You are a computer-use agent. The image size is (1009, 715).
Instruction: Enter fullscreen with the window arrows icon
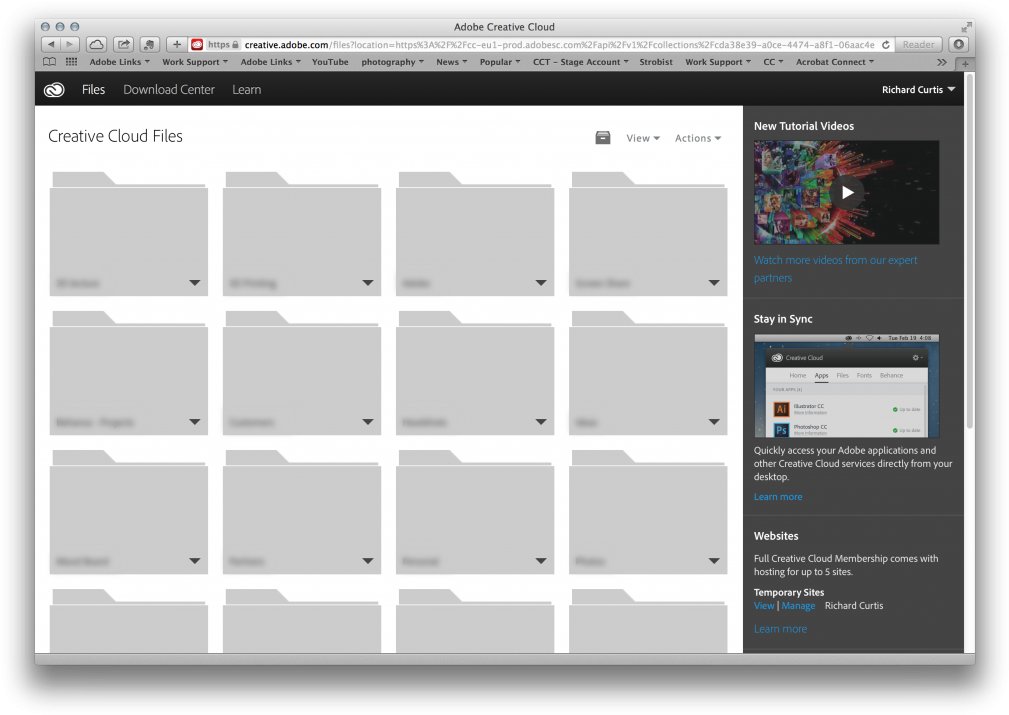[x=966, y=27]
